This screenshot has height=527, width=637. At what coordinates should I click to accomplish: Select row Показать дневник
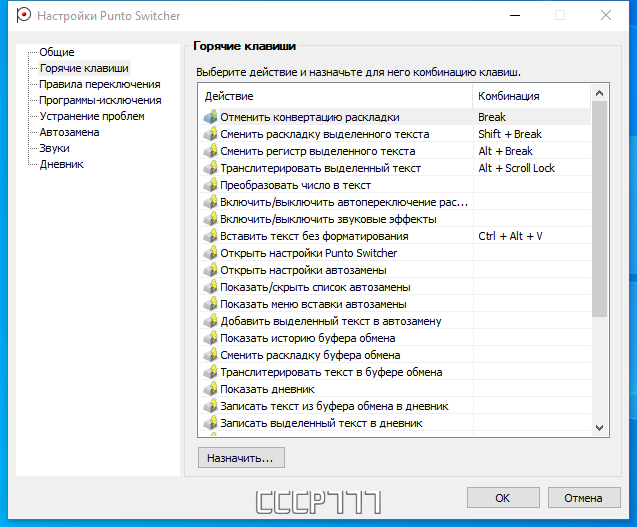coord(395,389)
